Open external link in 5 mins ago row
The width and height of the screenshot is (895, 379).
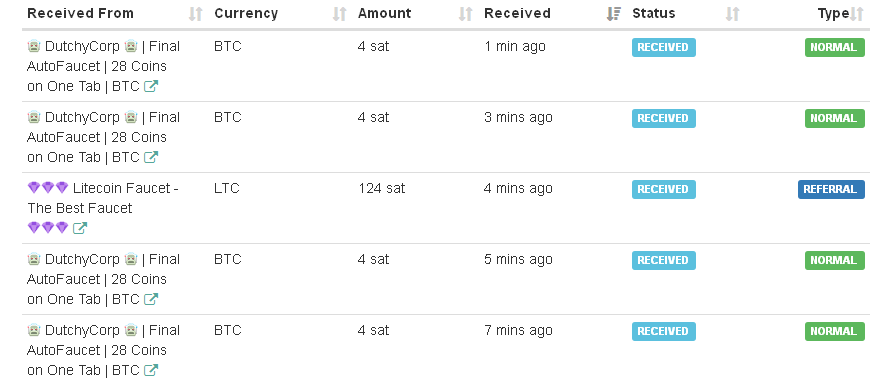tap(151, 299)
